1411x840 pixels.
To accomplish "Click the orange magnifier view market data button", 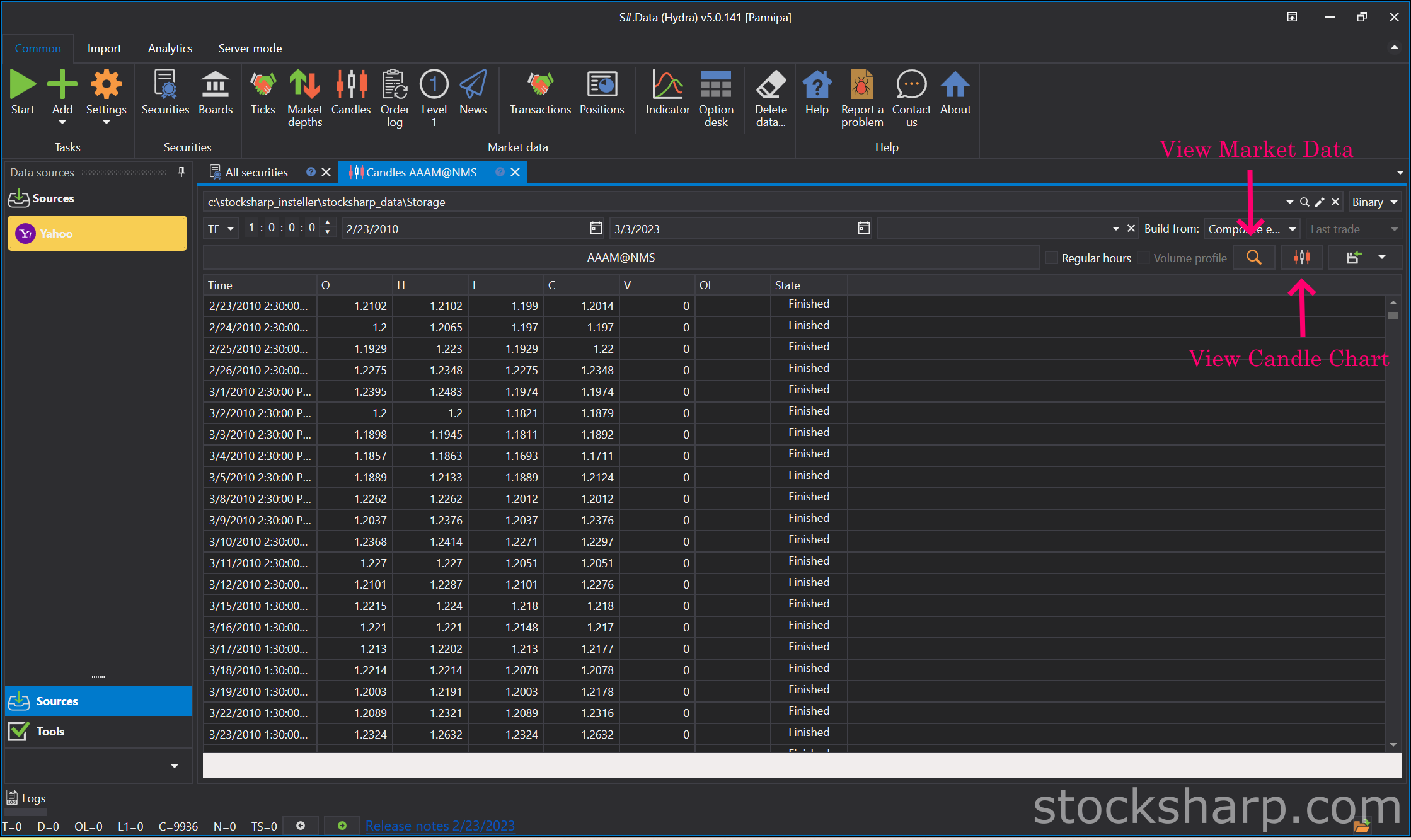I will point(1254,258).
